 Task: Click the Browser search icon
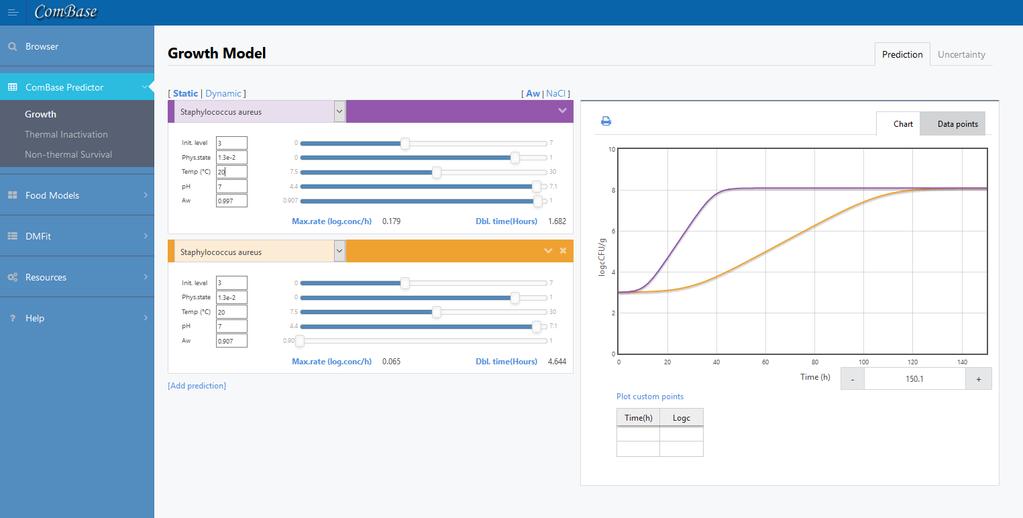click(12, 47)
